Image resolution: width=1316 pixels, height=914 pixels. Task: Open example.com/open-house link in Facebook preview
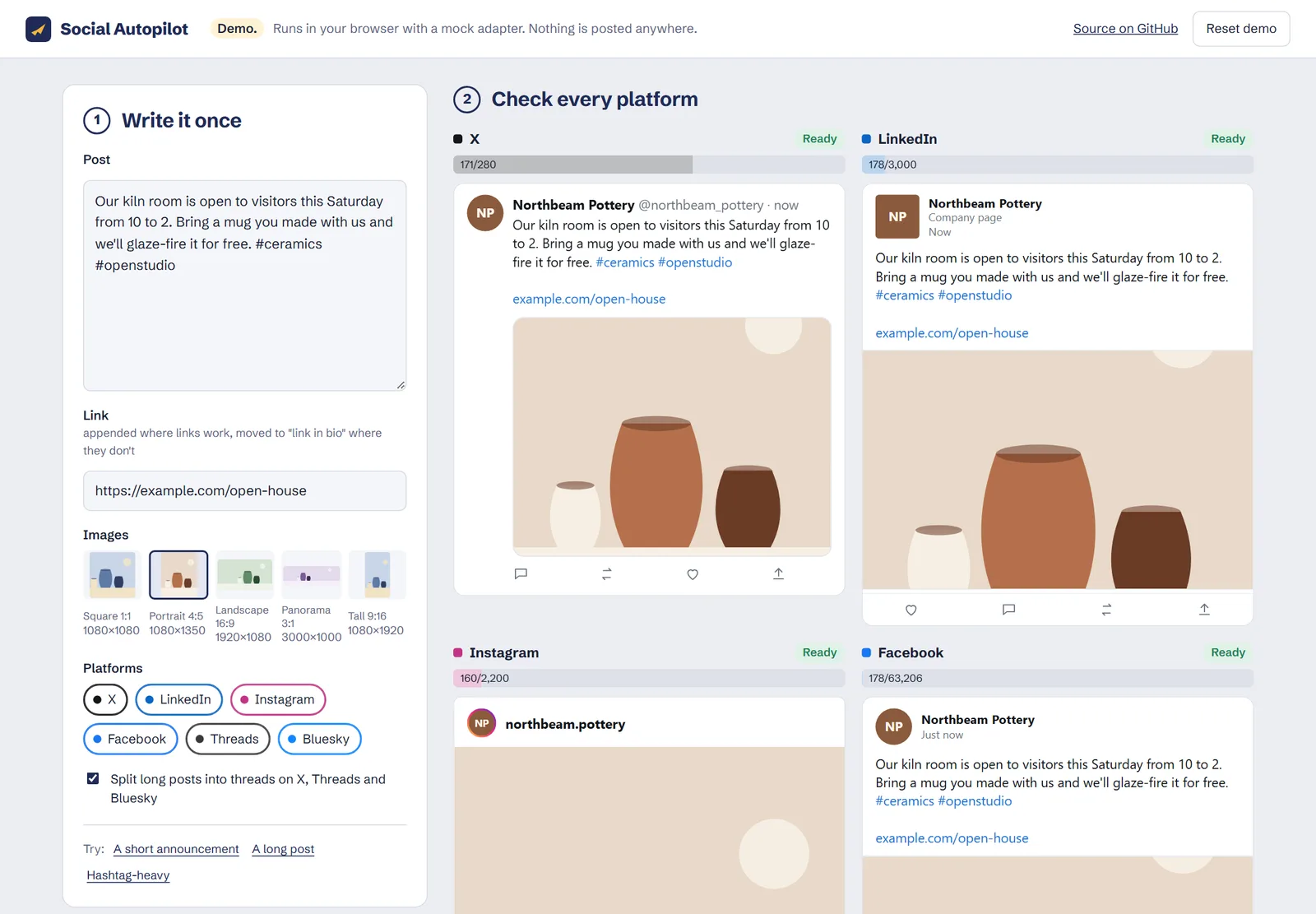[952, 837]
